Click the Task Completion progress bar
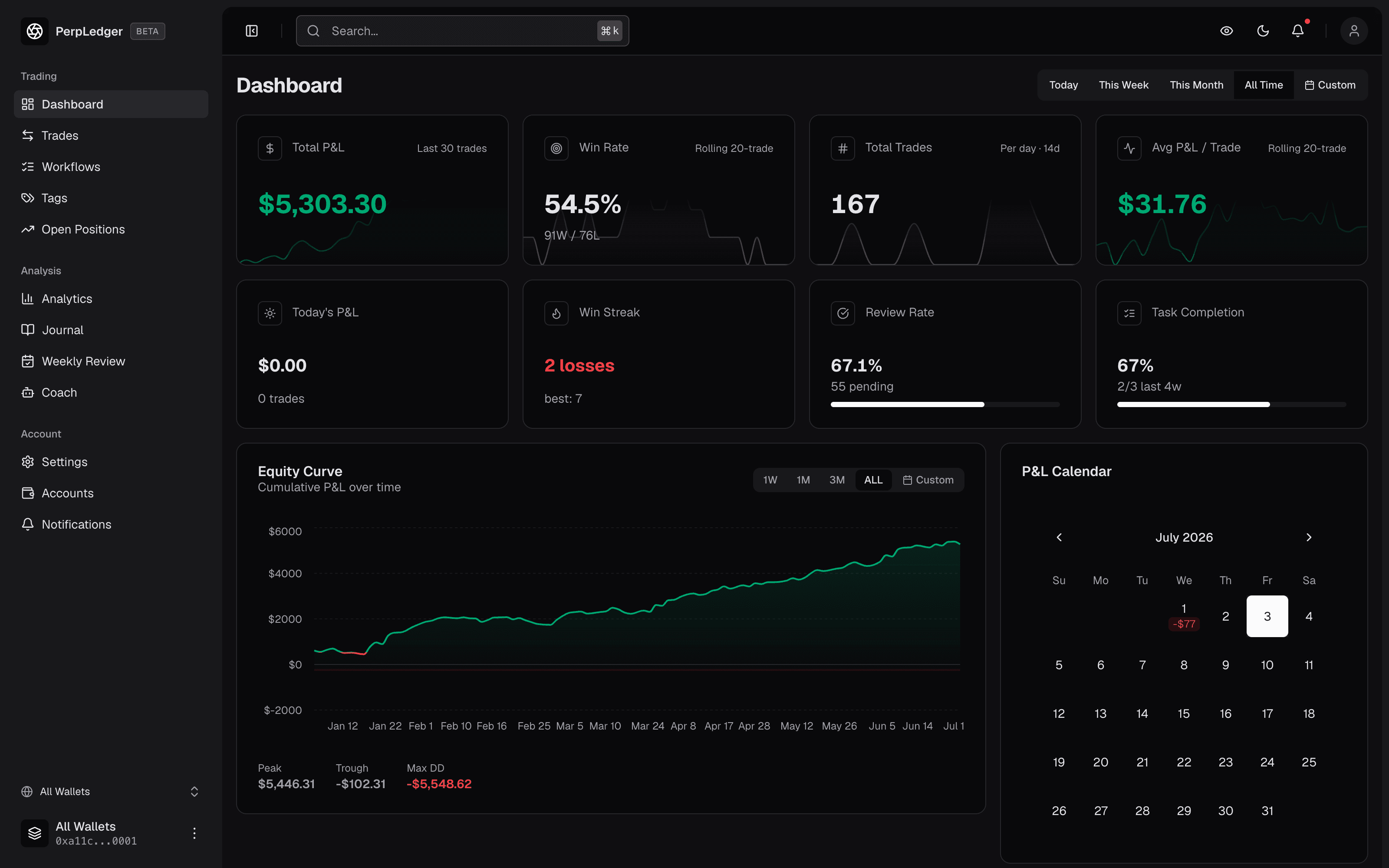The width and height of the screenshot is (1389, 868). pyautogui.click(x=1231, y=405)
